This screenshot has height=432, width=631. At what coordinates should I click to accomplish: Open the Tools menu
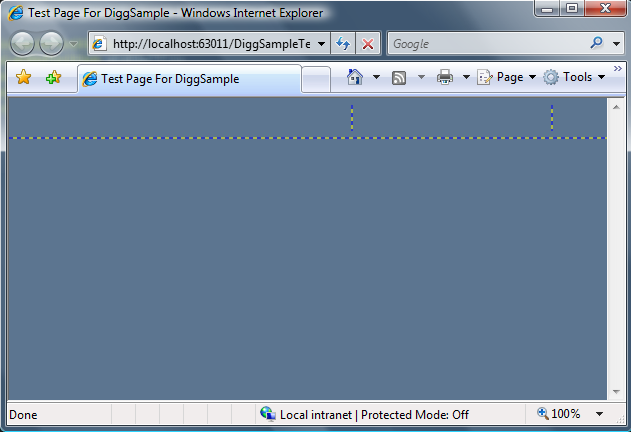[x=574, y=77]
